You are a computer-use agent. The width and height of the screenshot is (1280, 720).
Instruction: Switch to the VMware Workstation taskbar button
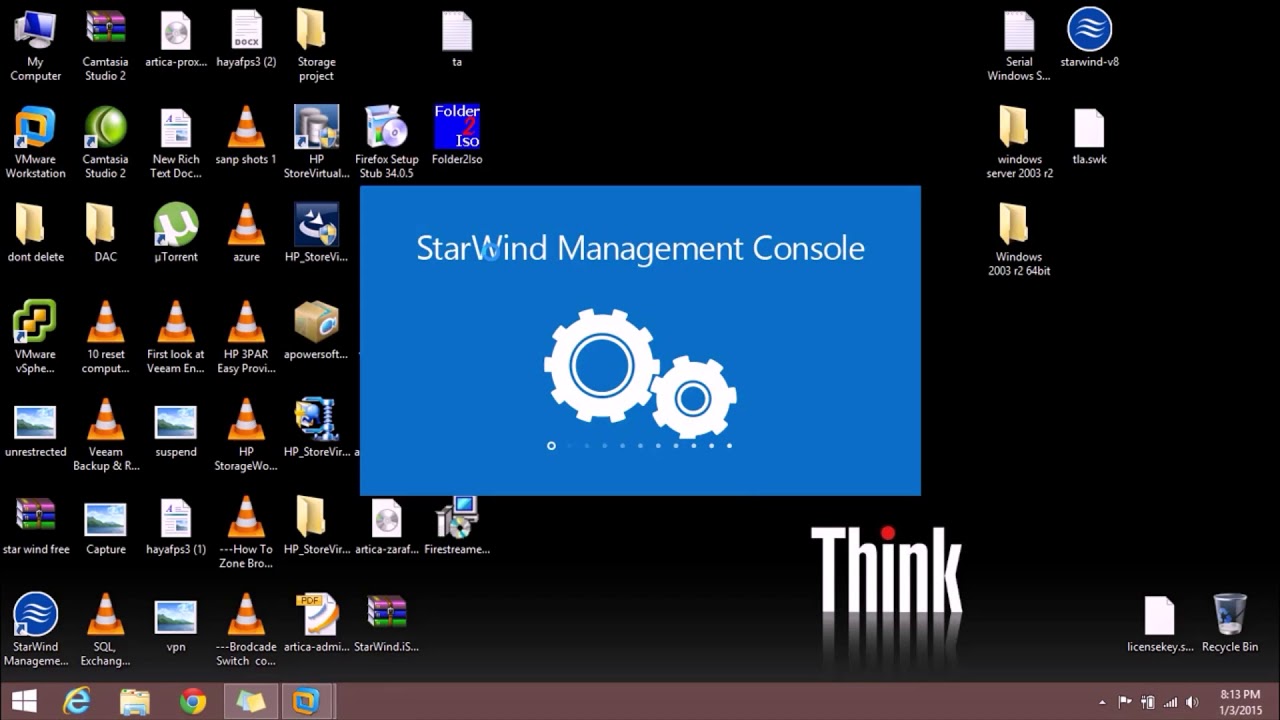click(x=306, y=701)
